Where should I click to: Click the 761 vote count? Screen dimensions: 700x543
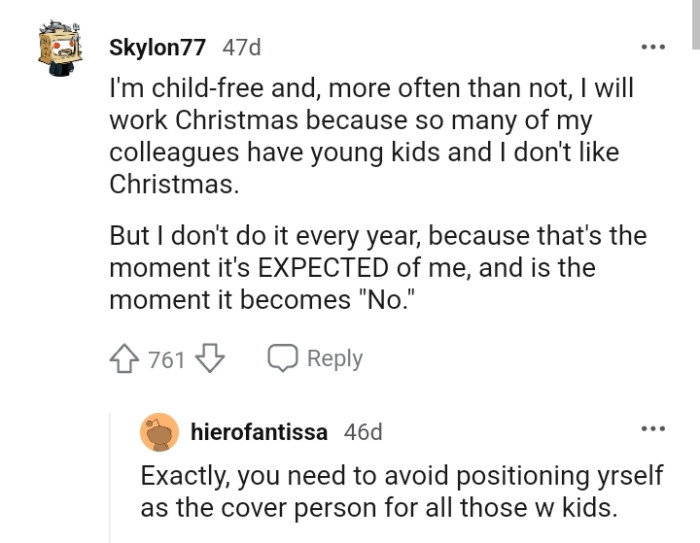pos(167,359)
